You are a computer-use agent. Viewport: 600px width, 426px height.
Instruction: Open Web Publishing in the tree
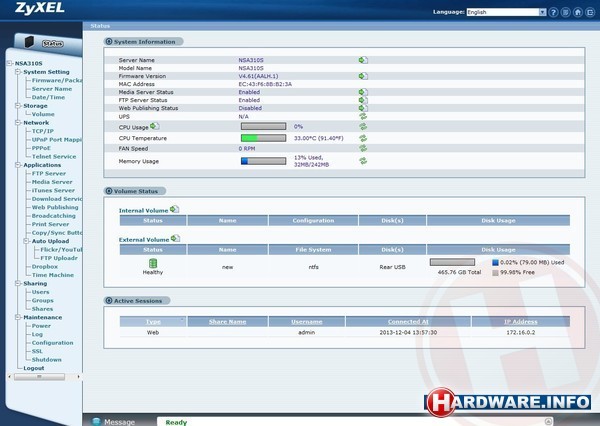pyautogui.click(x=55, y=207)
